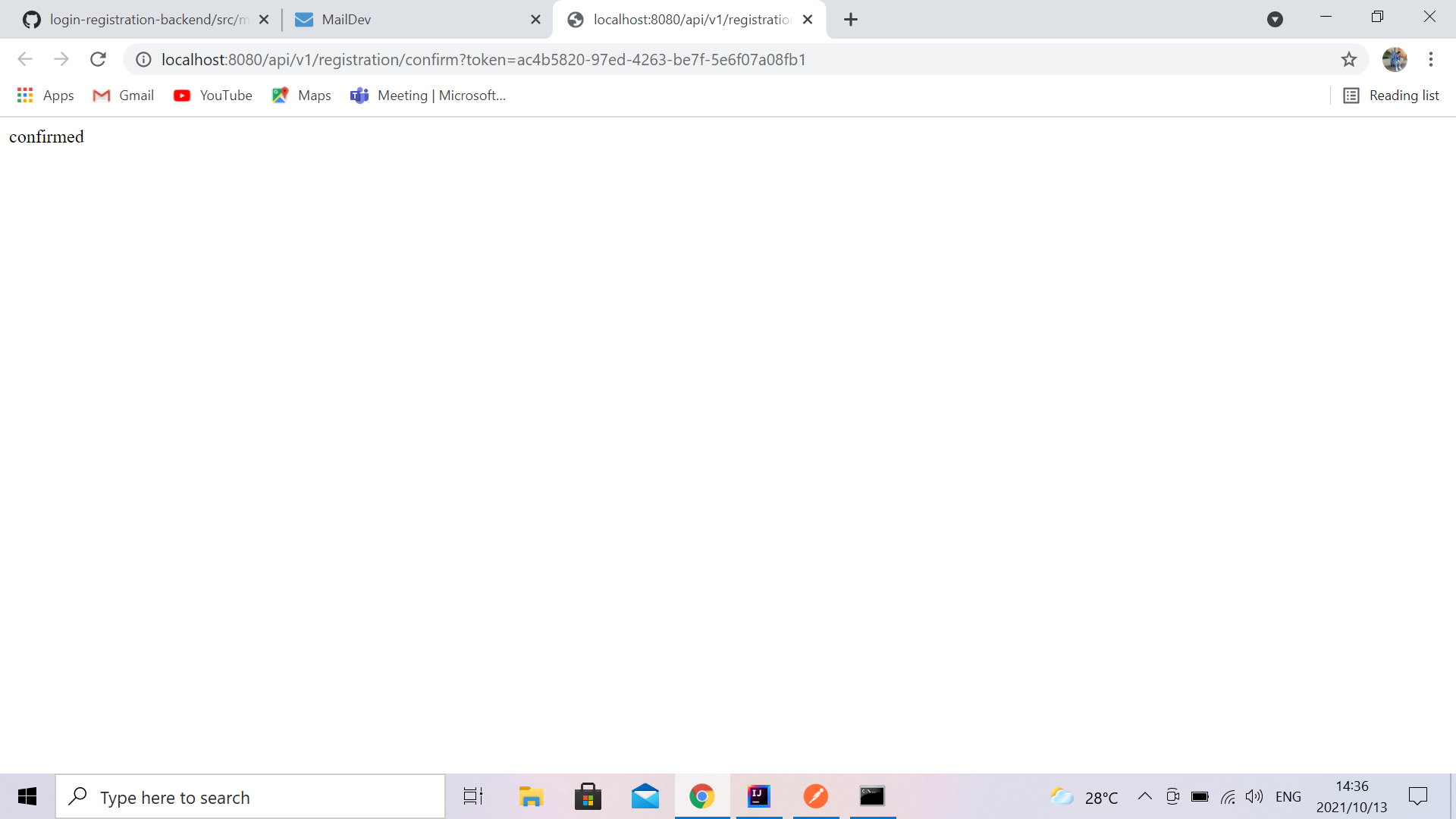This screenshot has height=819, width=1456.
Task: Open a new browser tab
Action: pos(850,19)
